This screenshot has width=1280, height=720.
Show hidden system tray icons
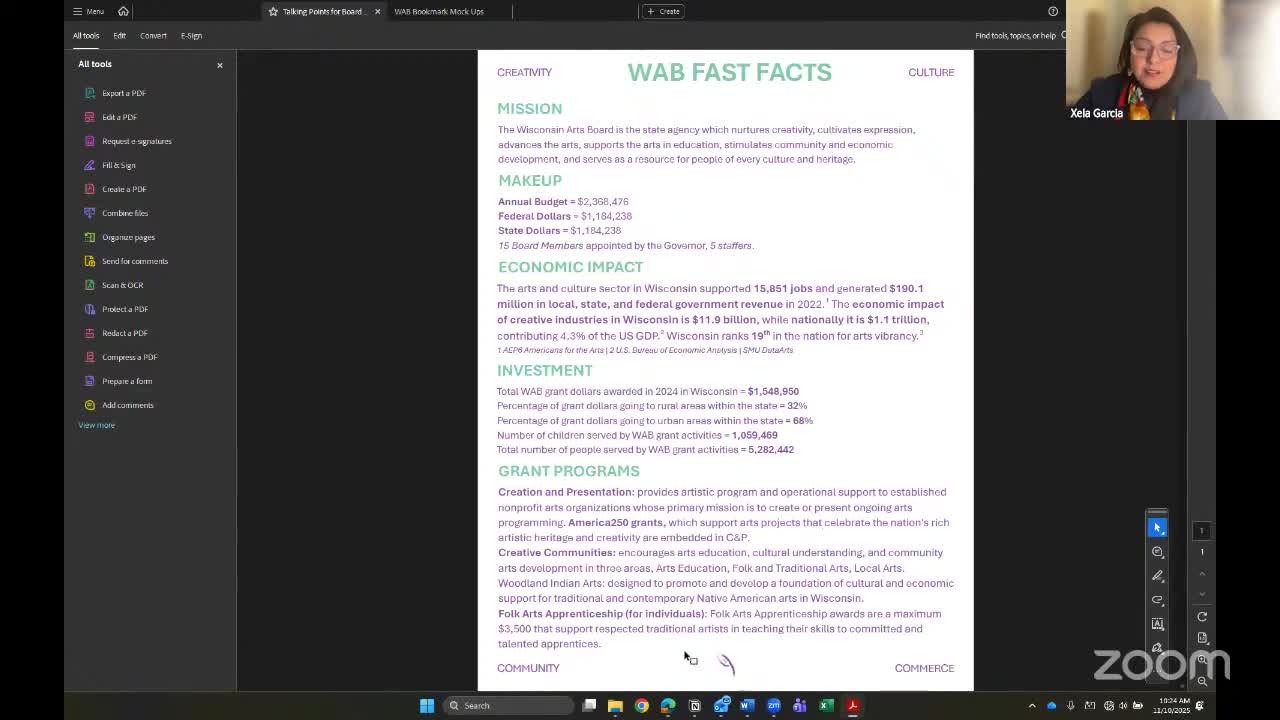[x=1032, y=706]
